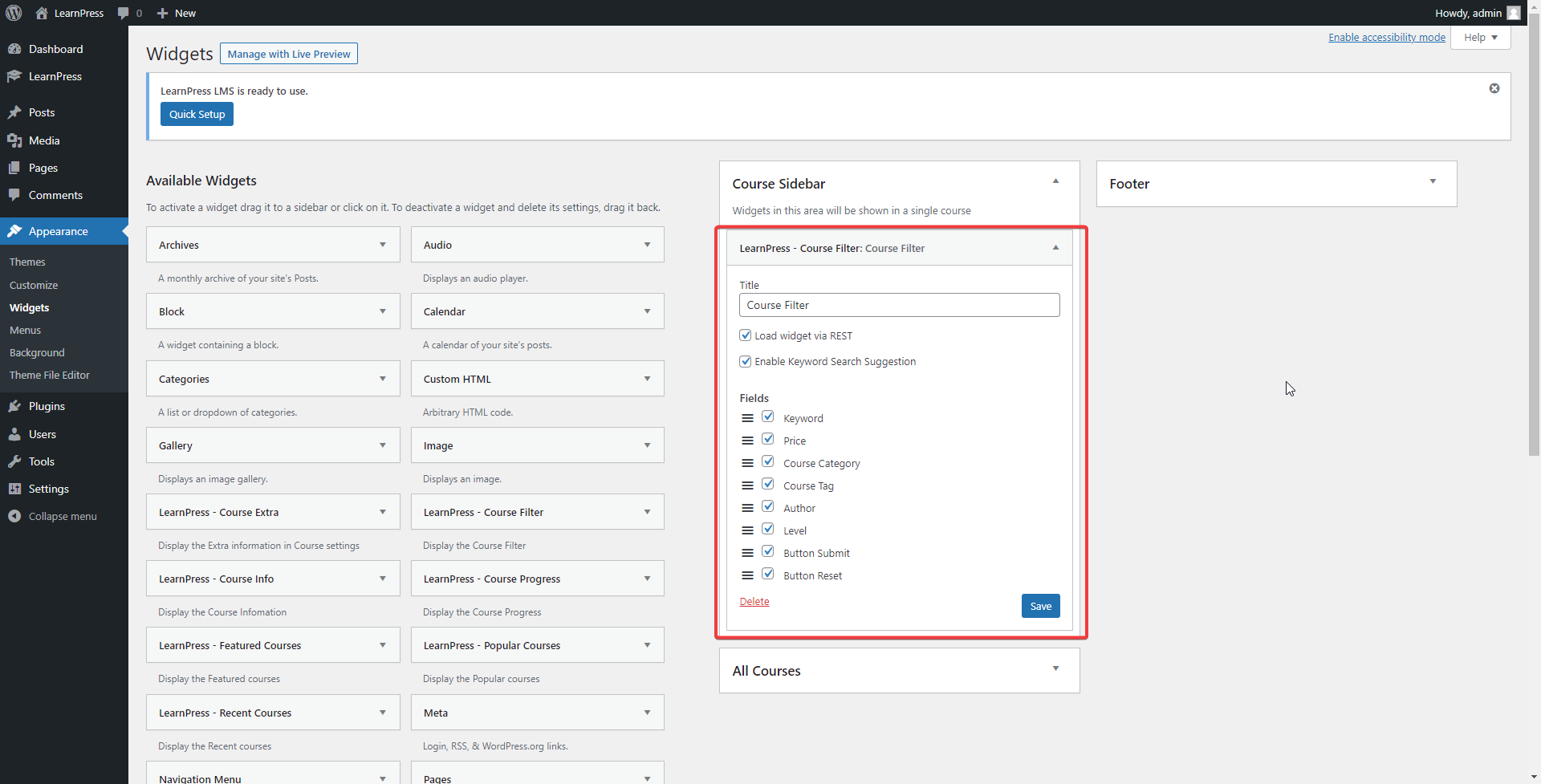
Task: Uncheck the Course Category checkbox
Action: tap(768, 461)
